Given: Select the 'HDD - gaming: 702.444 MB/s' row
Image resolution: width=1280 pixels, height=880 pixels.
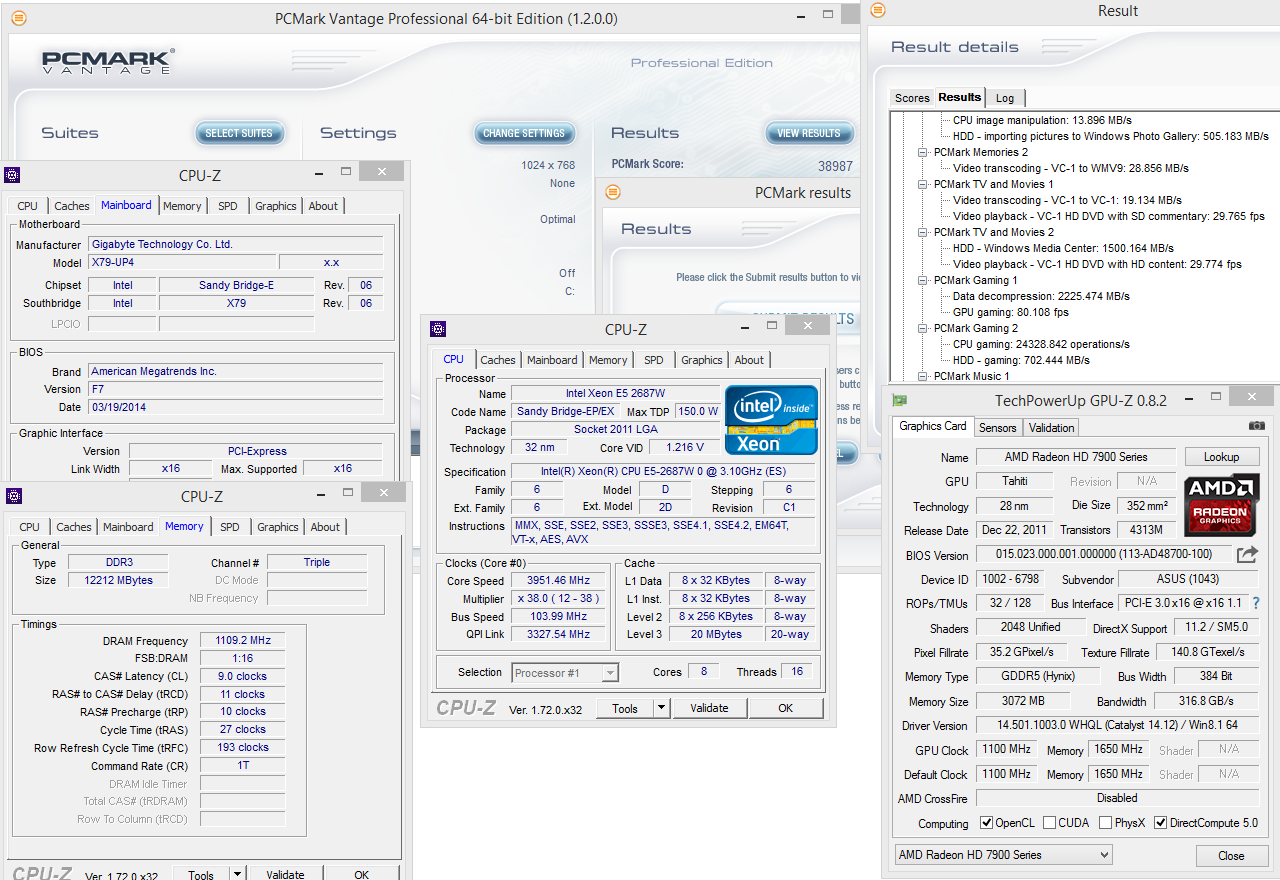Looking at the screenshot, I should (1021, 360).
